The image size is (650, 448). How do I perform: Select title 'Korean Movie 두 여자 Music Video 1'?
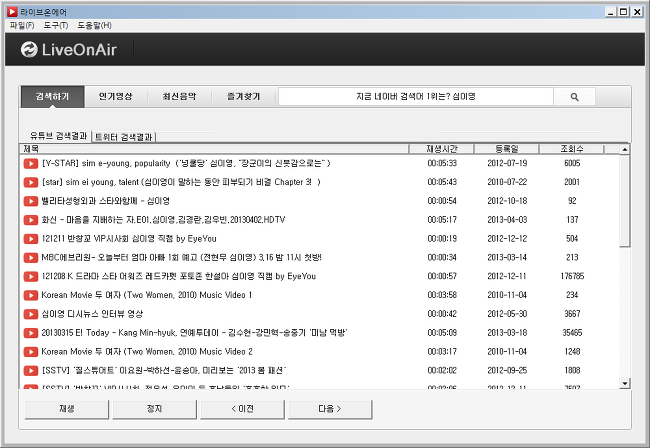click(x=146, y=295)
